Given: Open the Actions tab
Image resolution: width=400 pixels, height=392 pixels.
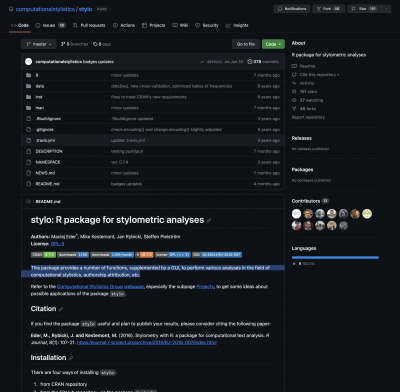Looking at the screenshot, I should 124,25.
